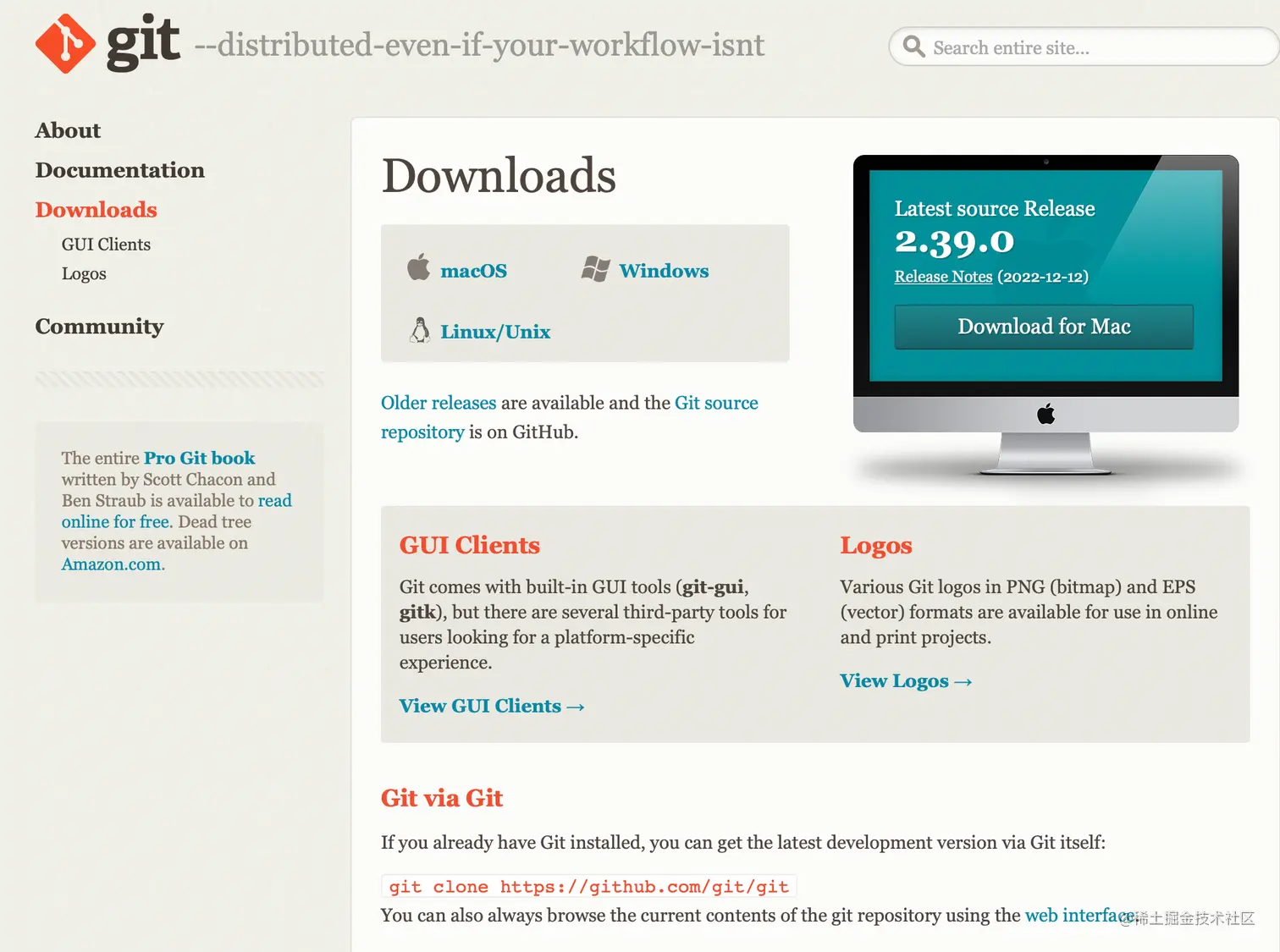Click the orange Git diamond logo icon
Image resolution: width=1280 pixels, height=952 pixels.
[x=66, y=44]
